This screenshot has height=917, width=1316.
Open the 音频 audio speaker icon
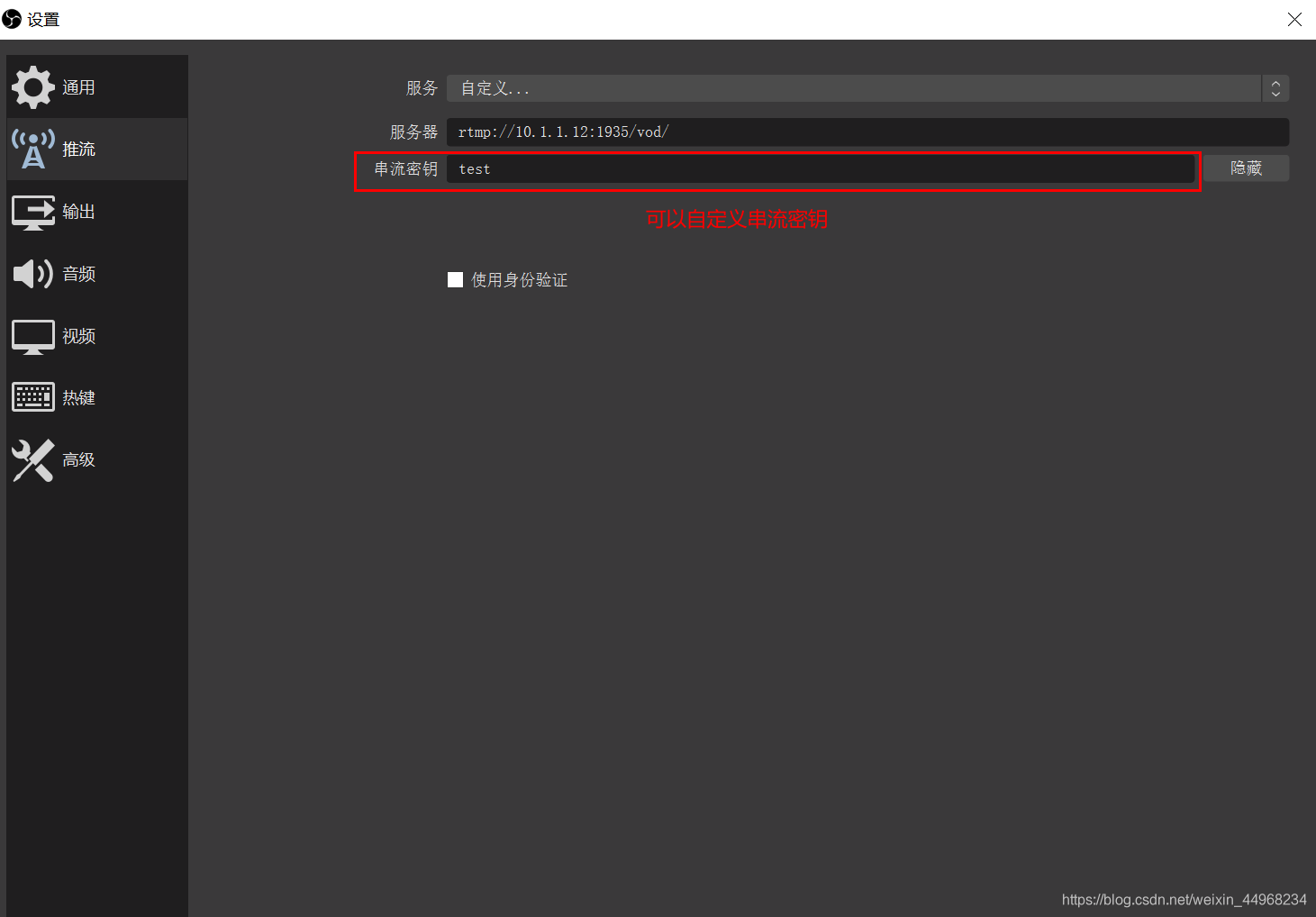click(x=33, y=274)
